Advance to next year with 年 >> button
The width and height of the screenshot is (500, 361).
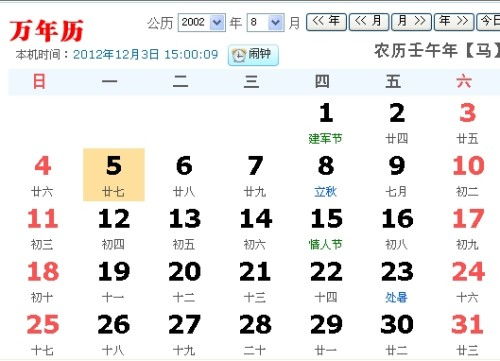click(454, 22)
